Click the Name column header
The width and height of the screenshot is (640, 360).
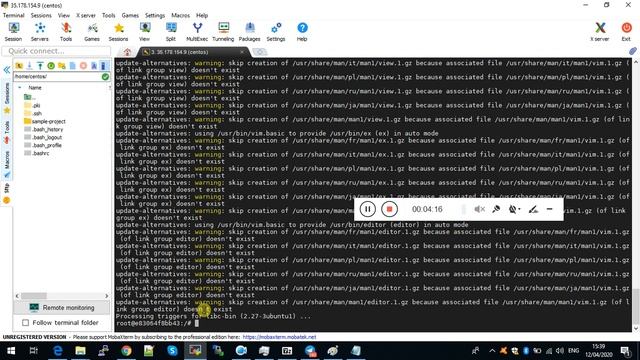click(x=35, y=88)
